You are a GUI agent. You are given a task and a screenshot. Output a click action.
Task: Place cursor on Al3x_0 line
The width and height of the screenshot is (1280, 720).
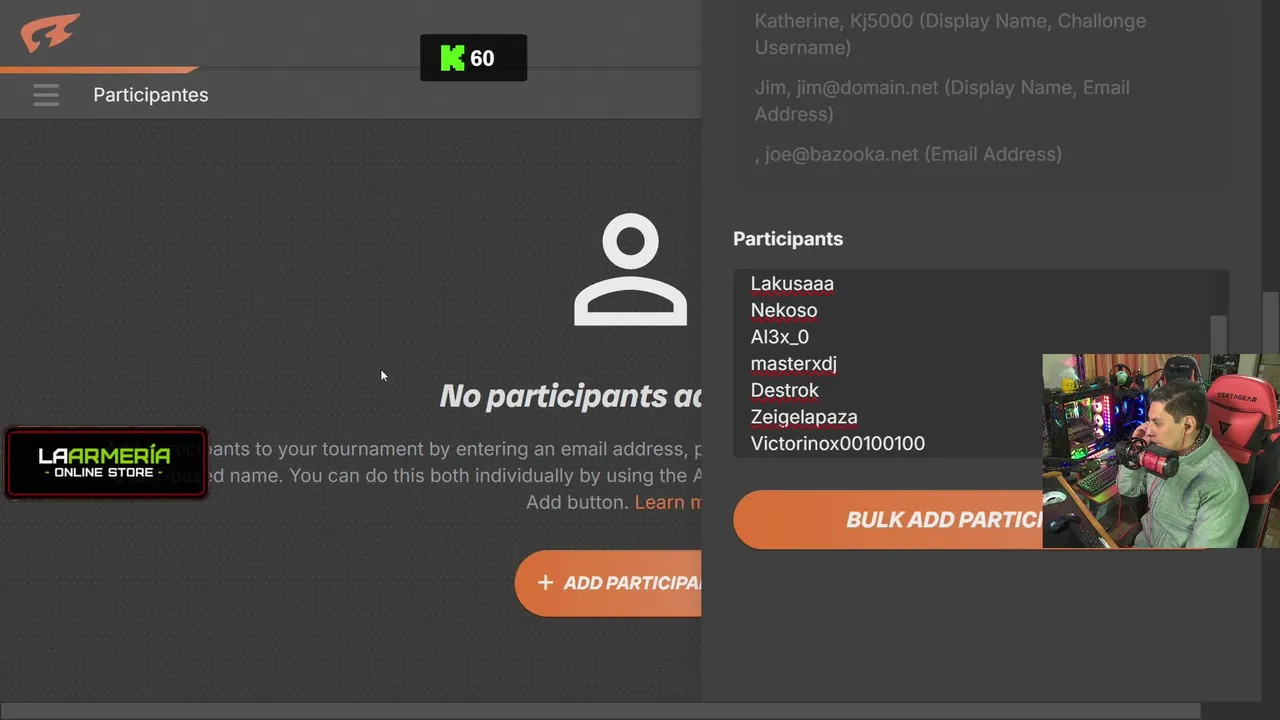coord(780,337)
